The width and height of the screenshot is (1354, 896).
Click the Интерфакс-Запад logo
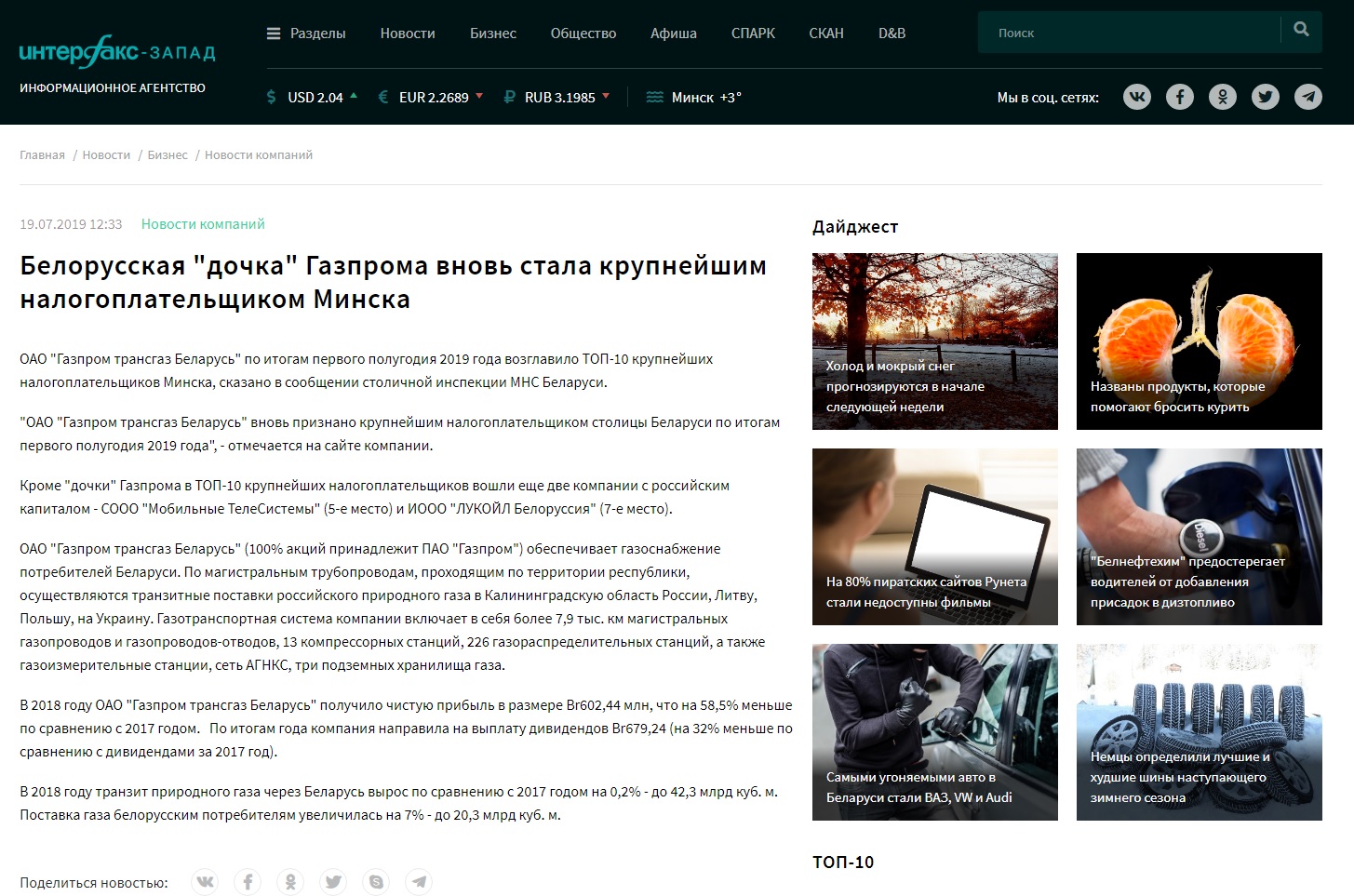pyautogui.click(x=117, y=53)
